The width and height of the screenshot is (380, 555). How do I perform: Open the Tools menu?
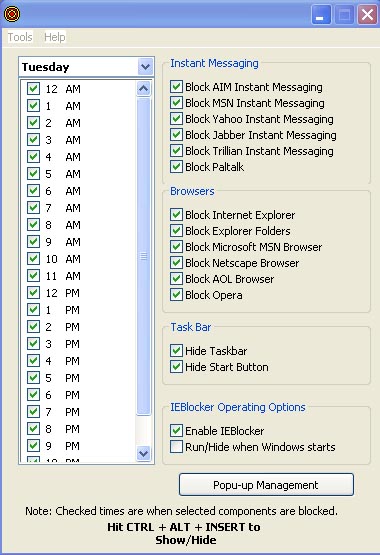(20, 37)
